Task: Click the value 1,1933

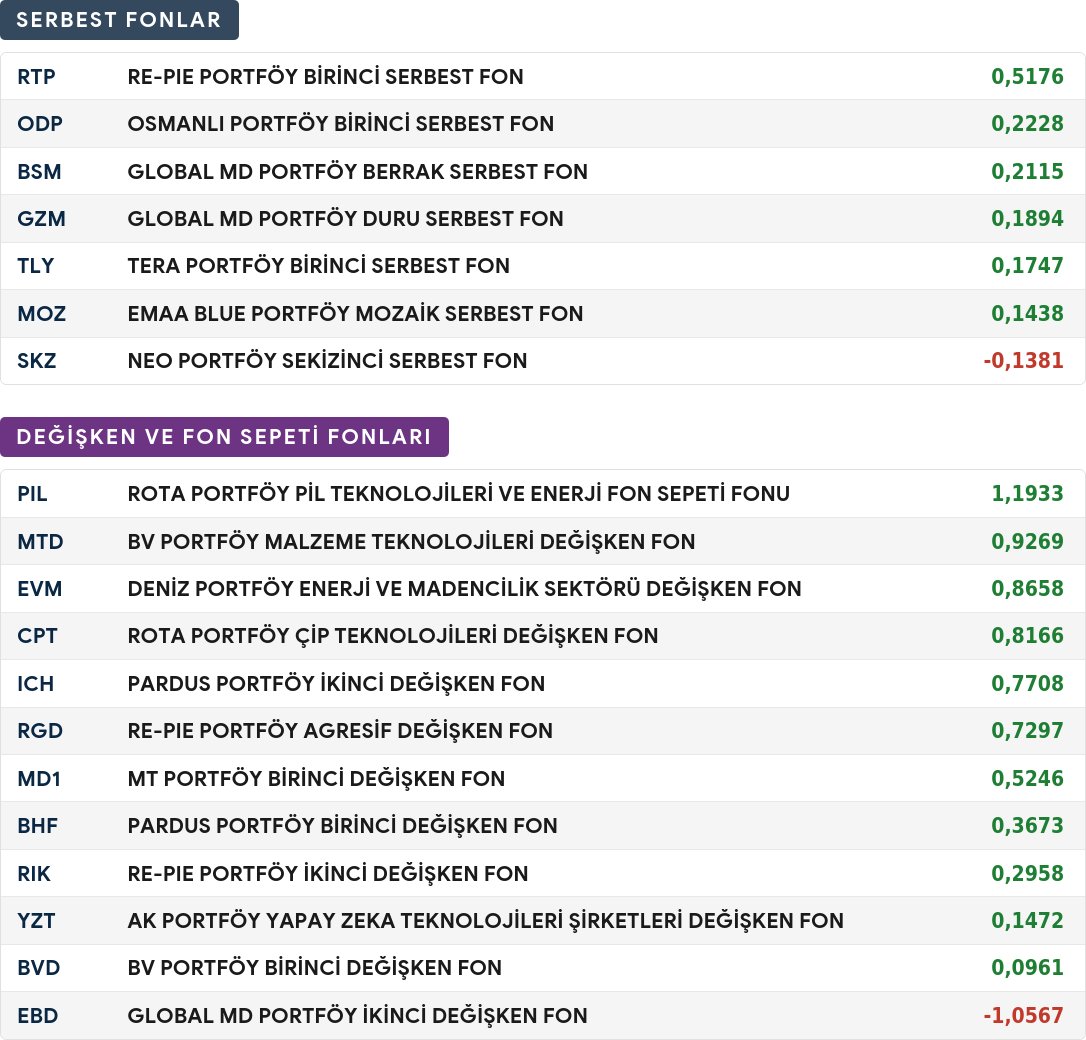Action: tap(1027, 494)
